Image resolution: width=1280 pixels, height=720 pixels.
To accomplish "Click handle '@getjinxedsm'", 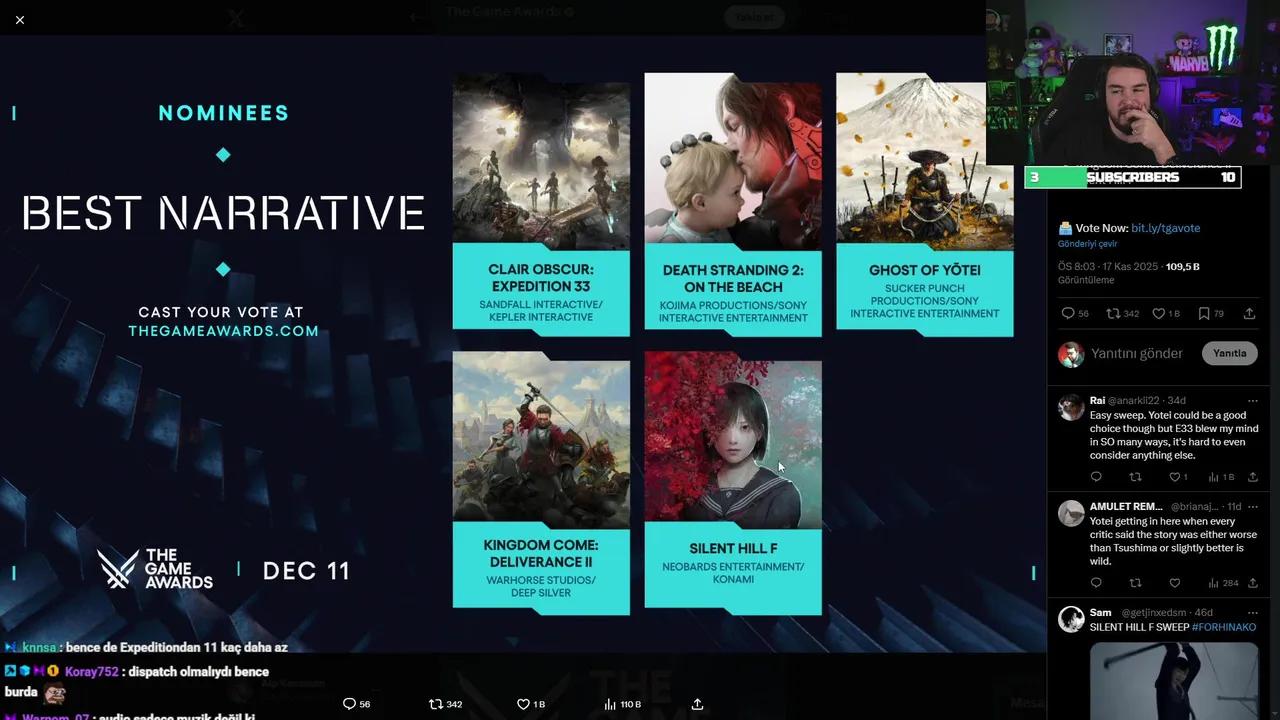I will (x=1152, y=613).
